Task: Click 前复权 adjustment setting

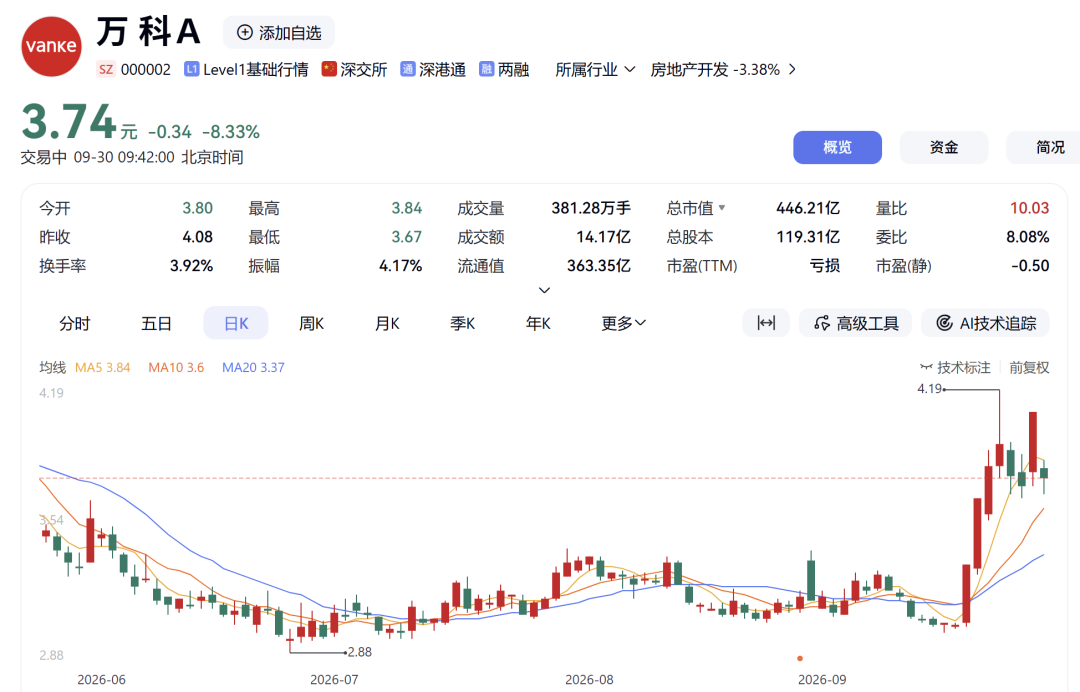Action: click(1029, 368)
